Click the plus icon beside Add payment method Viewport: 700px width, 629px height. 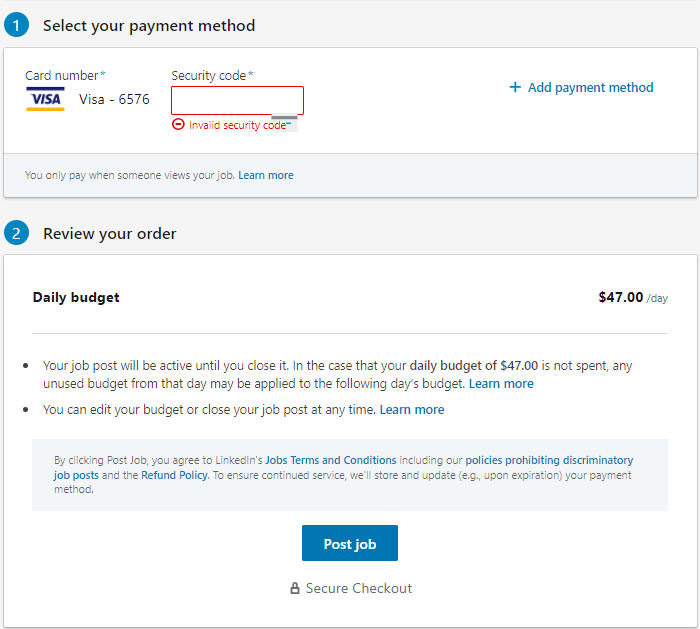tap(515, 87)
